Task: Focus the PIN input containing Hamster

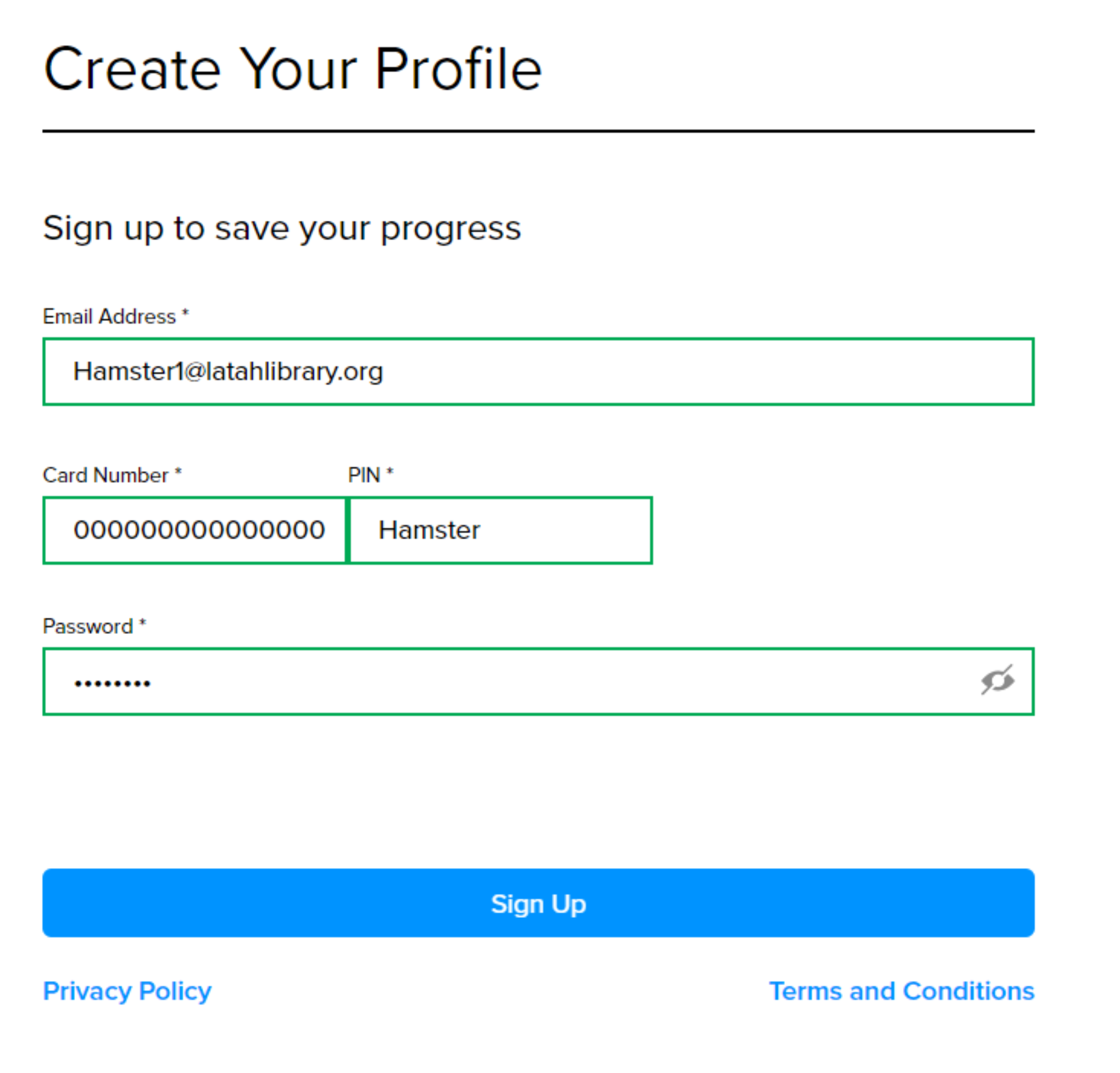Action: click(500, 530)
